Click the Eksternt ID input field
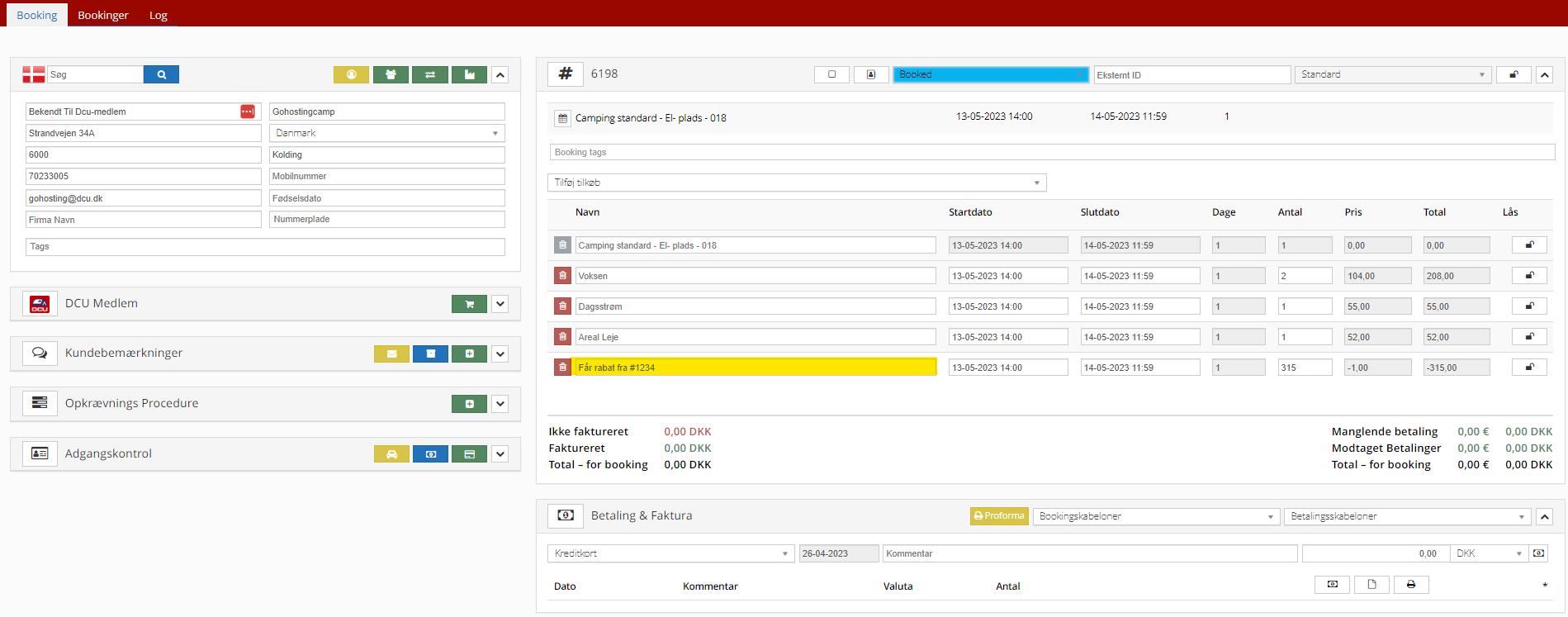1568x617 pixels. [1191, 75]
